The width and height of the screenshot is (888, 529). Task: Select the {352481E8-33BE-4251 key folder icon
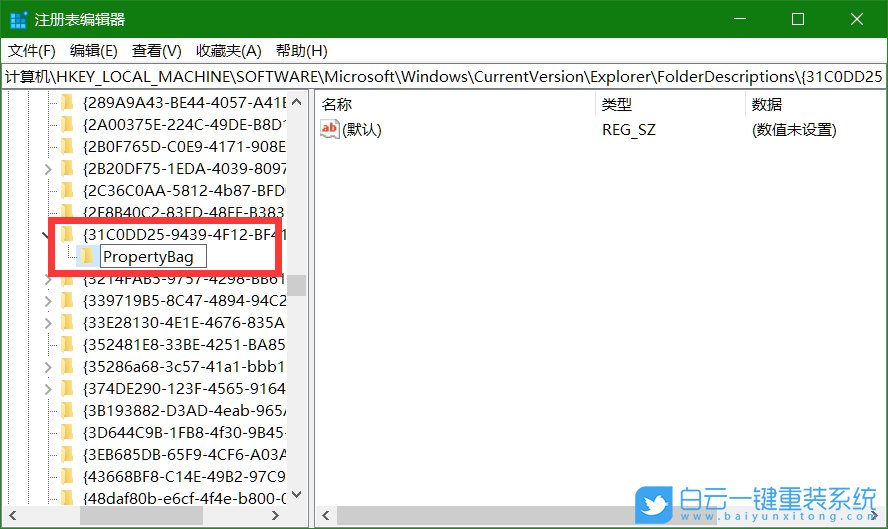[x=67, y=344]
